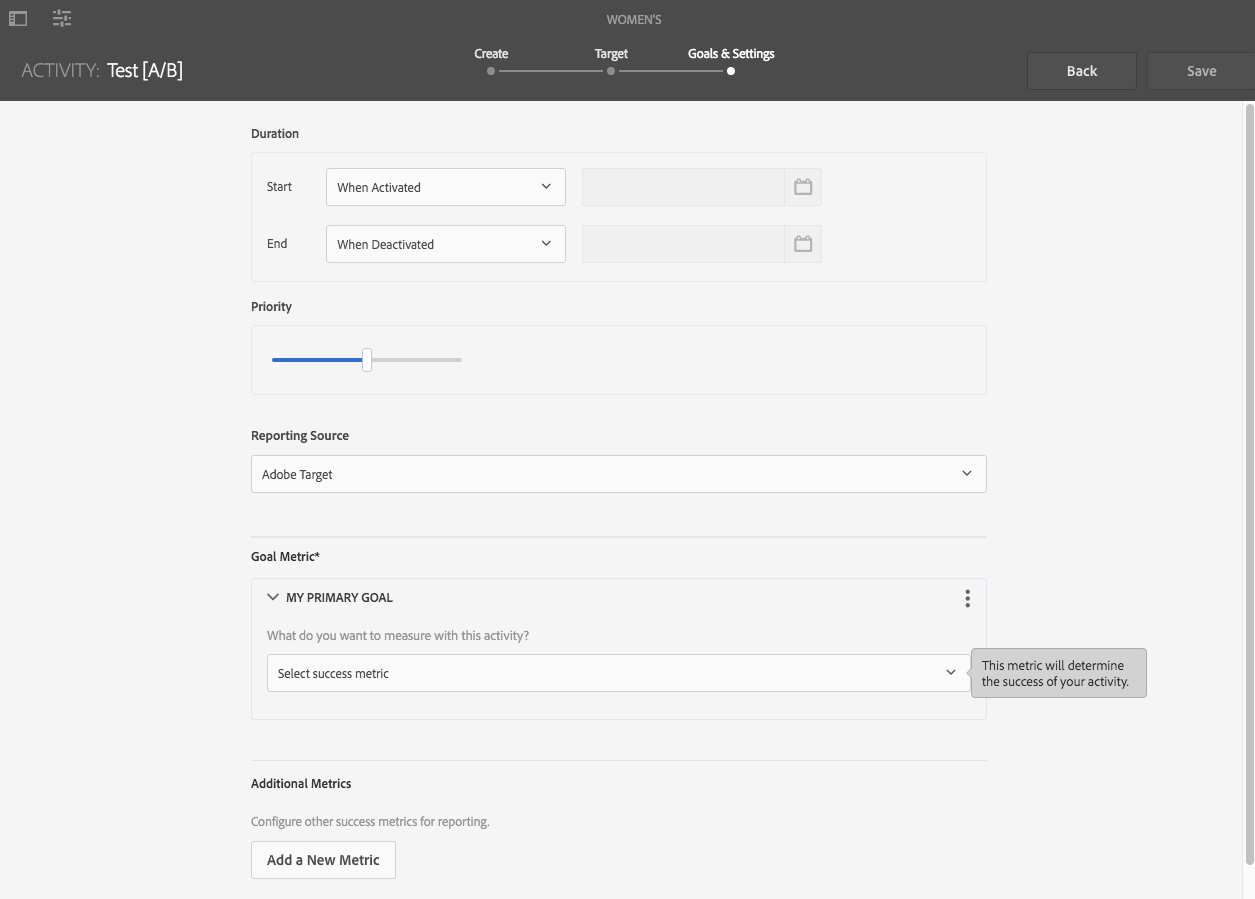The image size is (1255, 899).
Task: Go to the Target step
Action: pos(611,61)
